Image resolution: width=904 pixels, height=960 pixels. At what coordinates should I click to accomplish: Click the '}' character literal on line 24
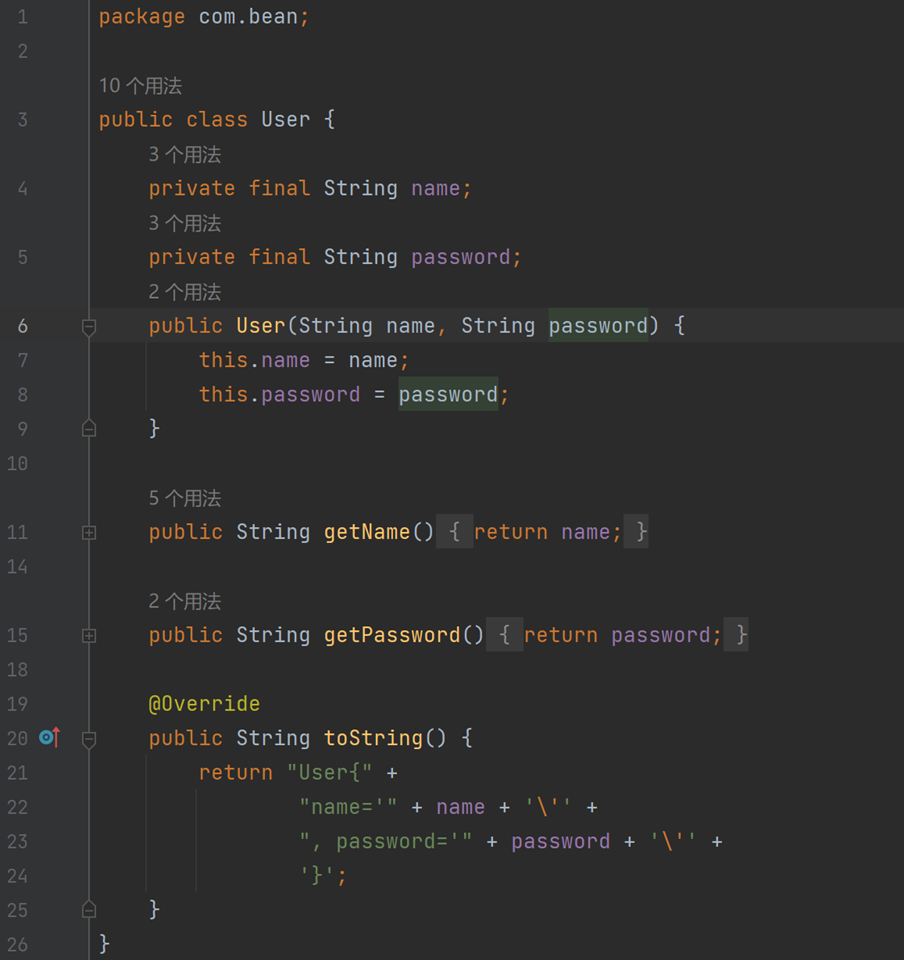[x=317, y=875]
